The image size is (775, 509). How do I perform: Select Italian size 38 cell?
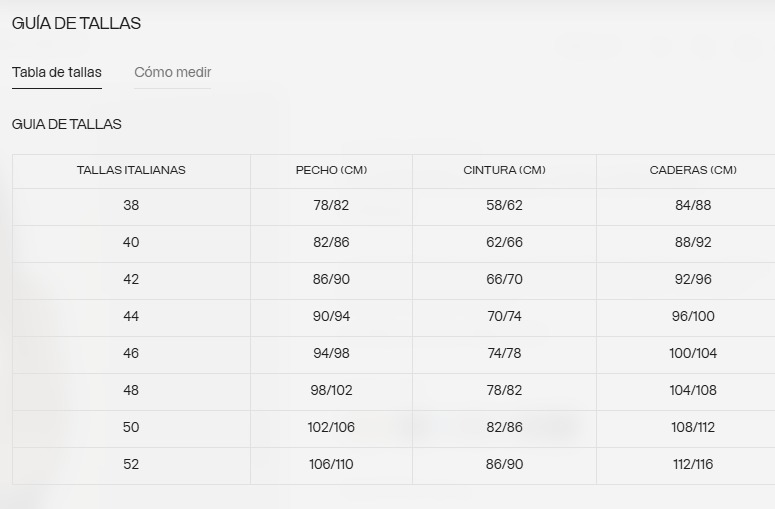(131, 205)
